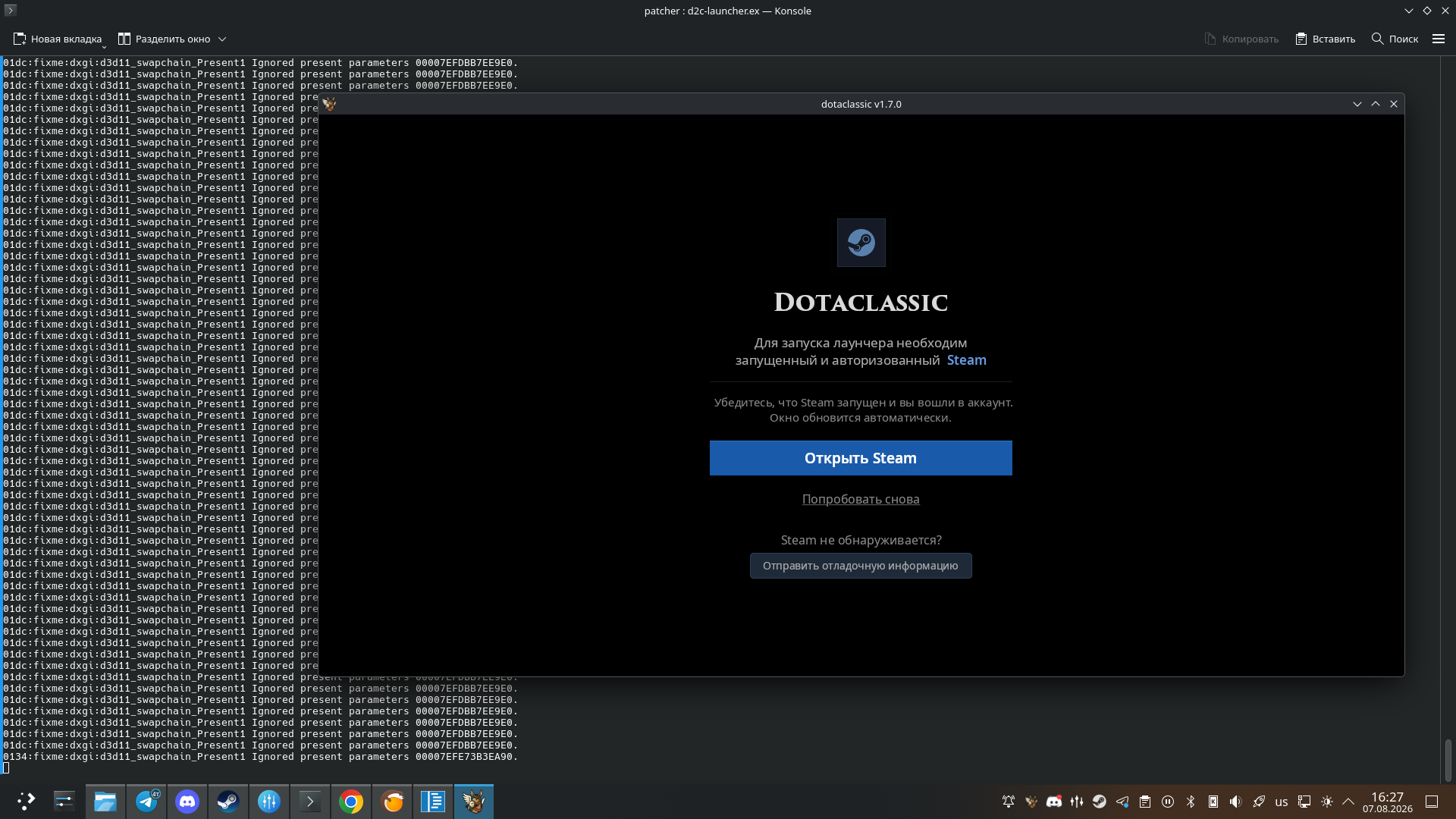Open the volume control in the tray

pos(1236,802)
